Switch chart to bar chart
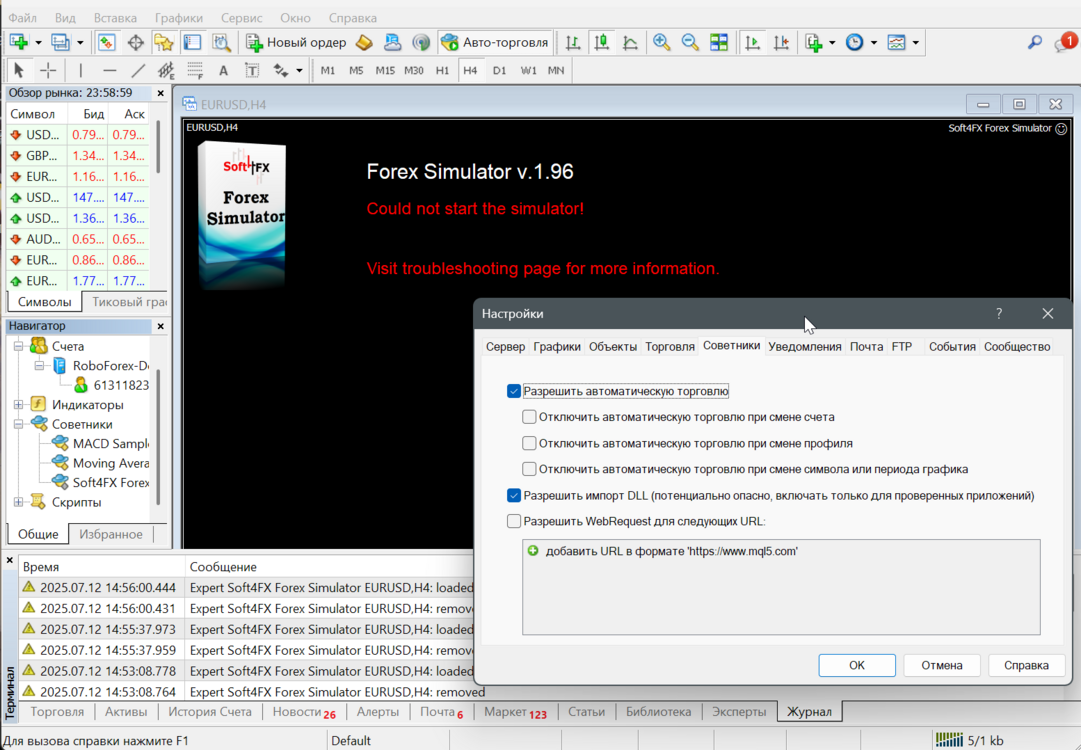Image resolution: width=1081 pixels, height=750 pixels. (573, 43)
